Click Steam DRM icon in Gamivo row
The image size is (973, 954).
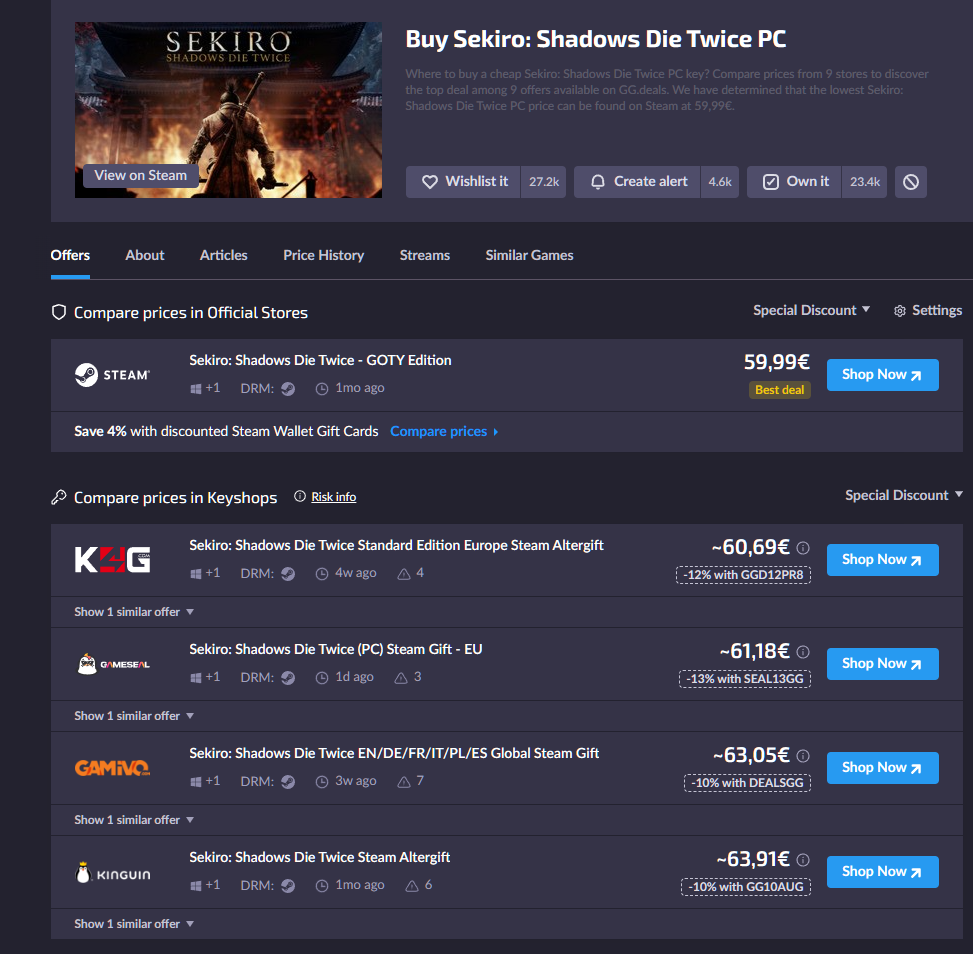tap(288, 781)
